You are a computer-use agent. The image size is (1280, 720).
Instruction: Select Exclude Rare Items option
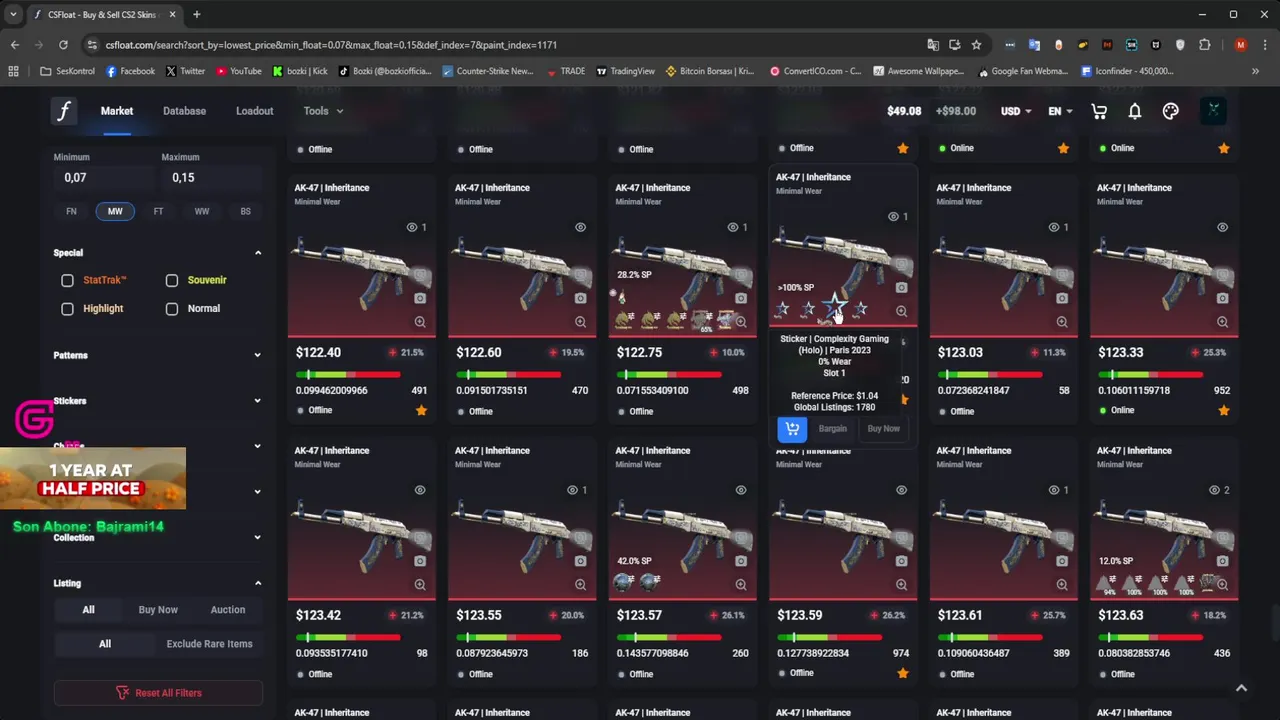[x=209, y=644]
